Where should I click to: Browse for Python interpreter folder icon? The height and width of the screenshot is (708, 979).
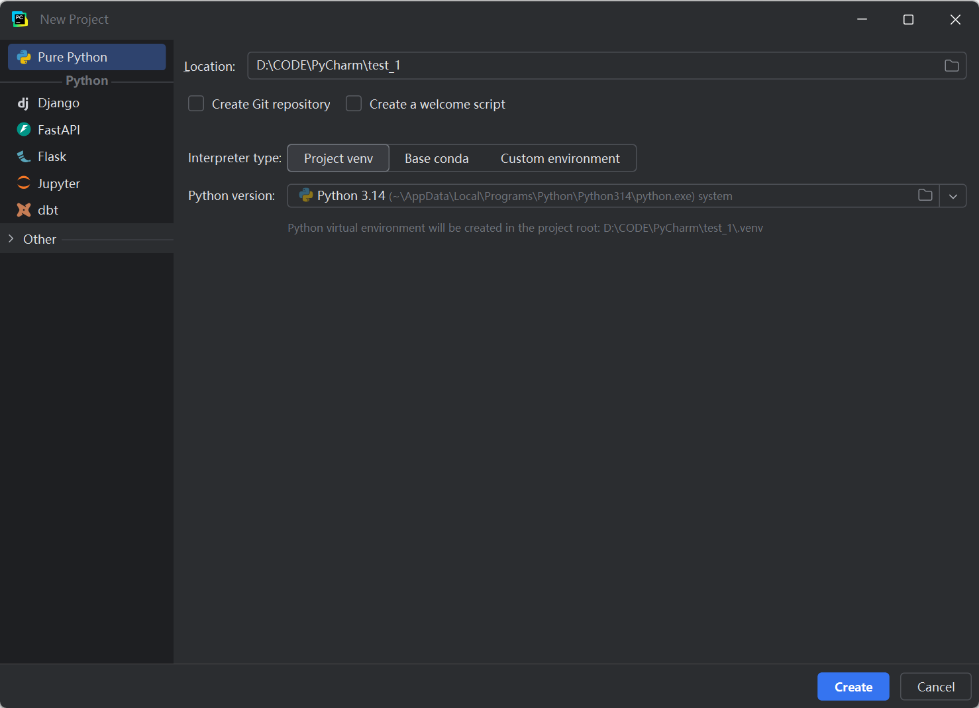tap(925, 196)
